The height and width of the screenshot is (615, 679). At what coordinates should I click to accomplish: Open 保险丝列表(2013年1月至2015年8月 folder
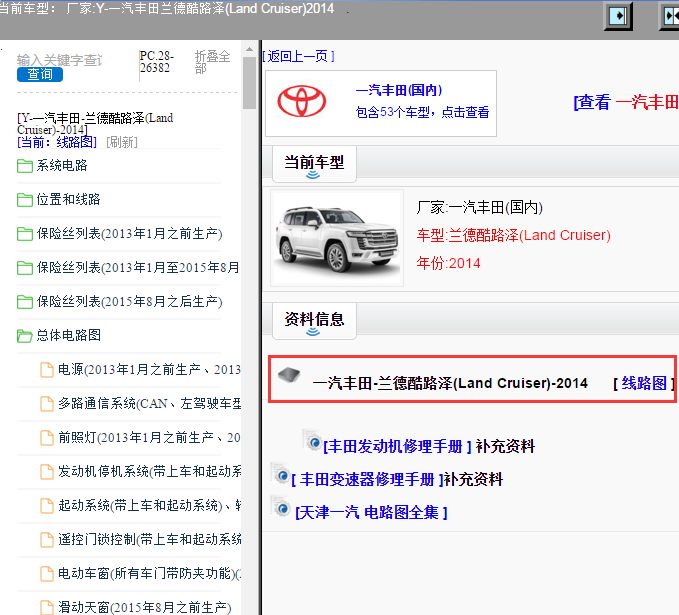[138, 267]
